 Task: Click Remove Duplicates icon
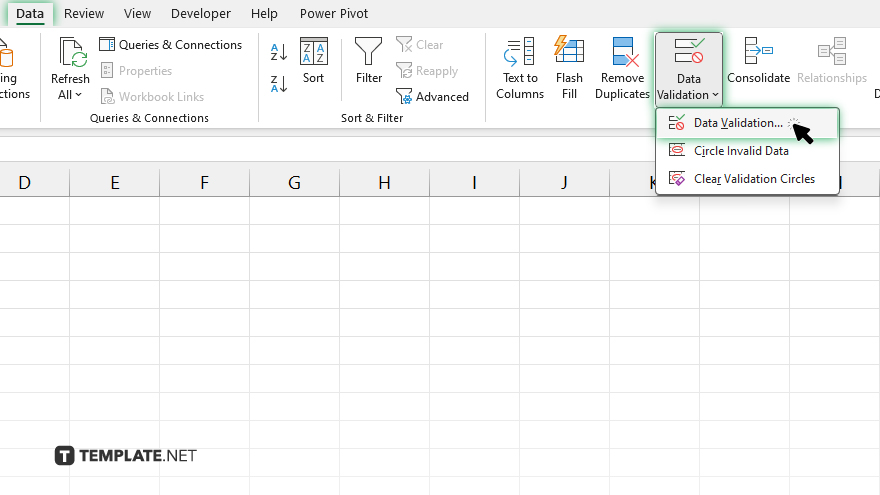623,67
